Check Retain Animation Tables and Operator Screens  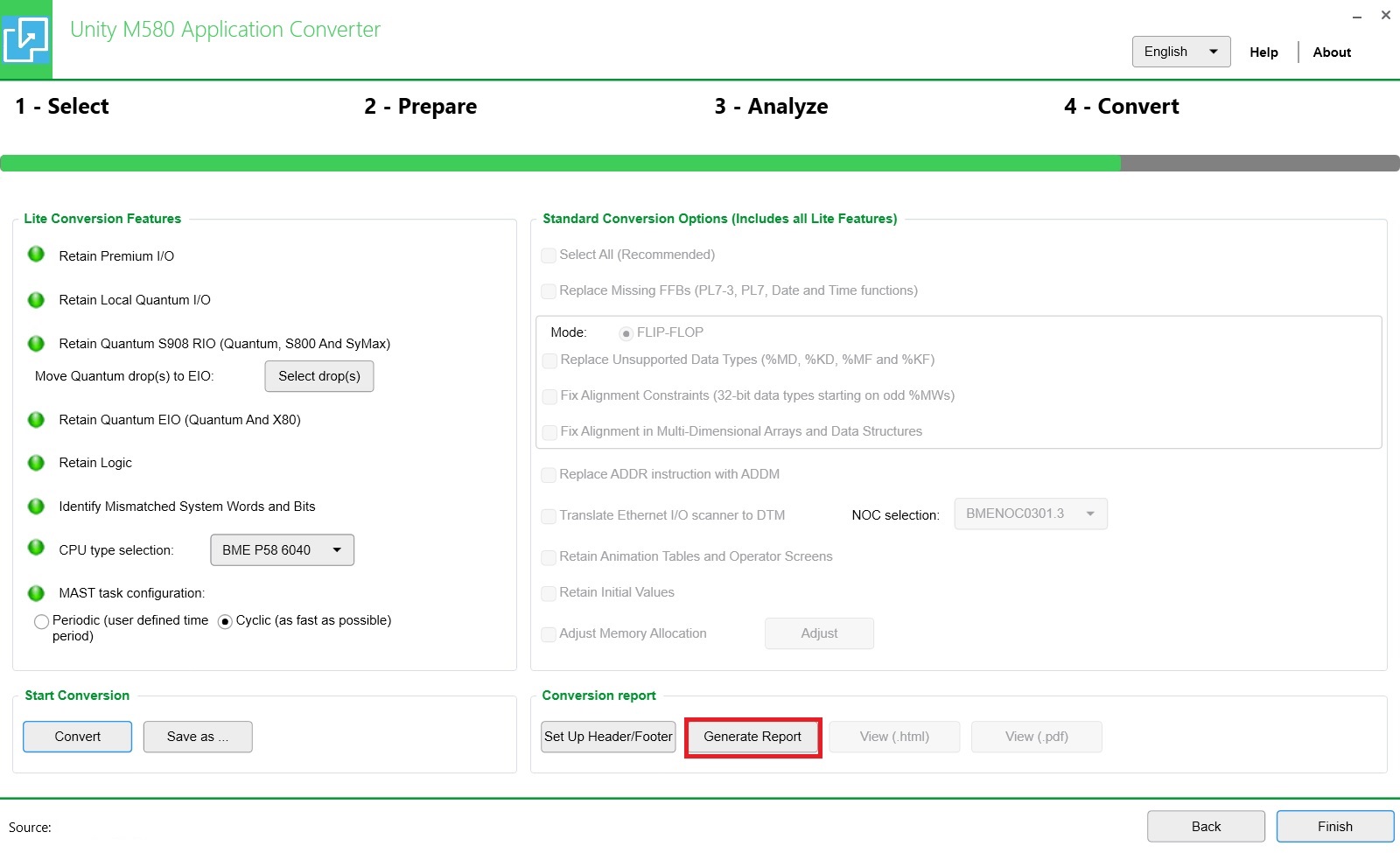(549, 557)
